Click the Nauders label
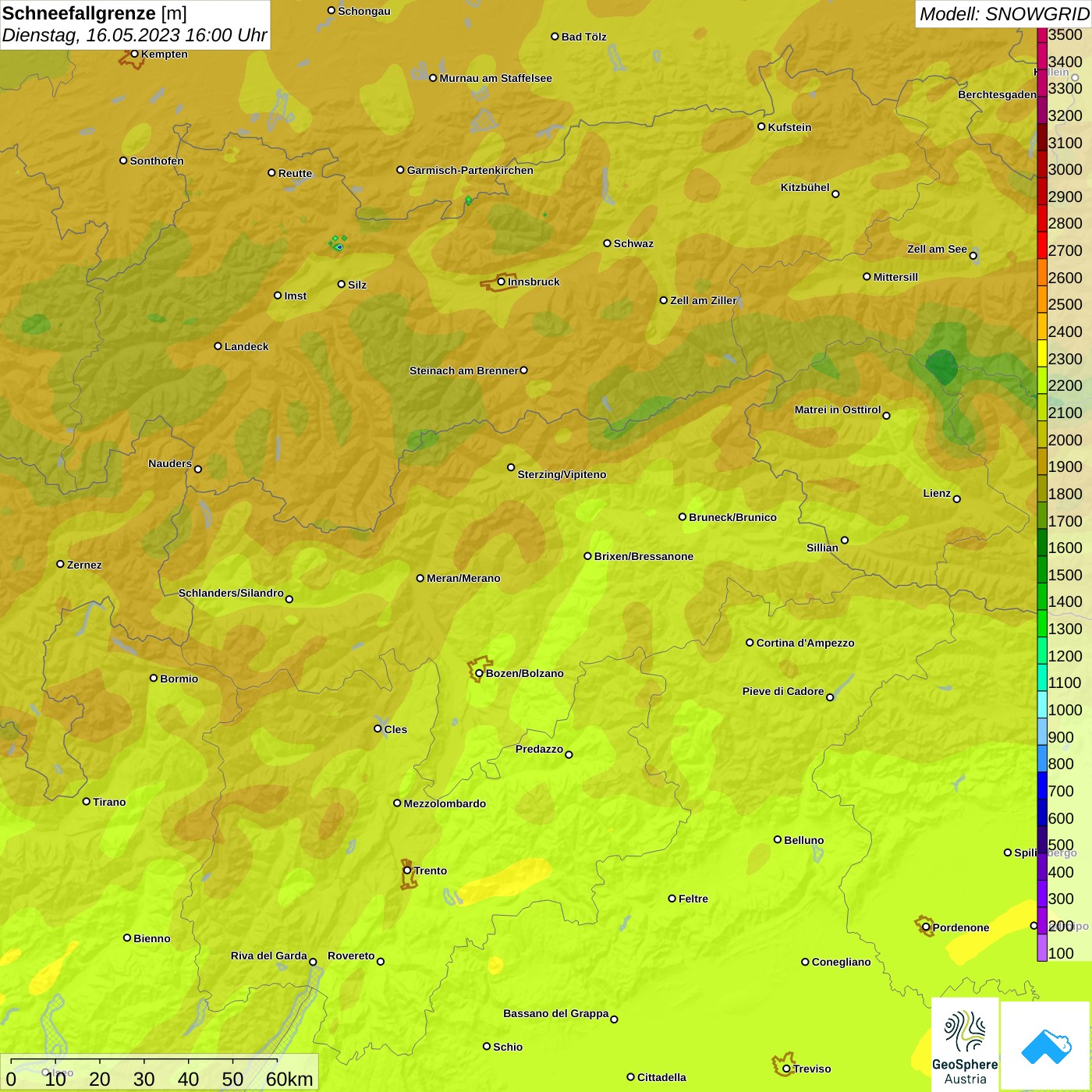1092x1092 pixels. [170, 463]
